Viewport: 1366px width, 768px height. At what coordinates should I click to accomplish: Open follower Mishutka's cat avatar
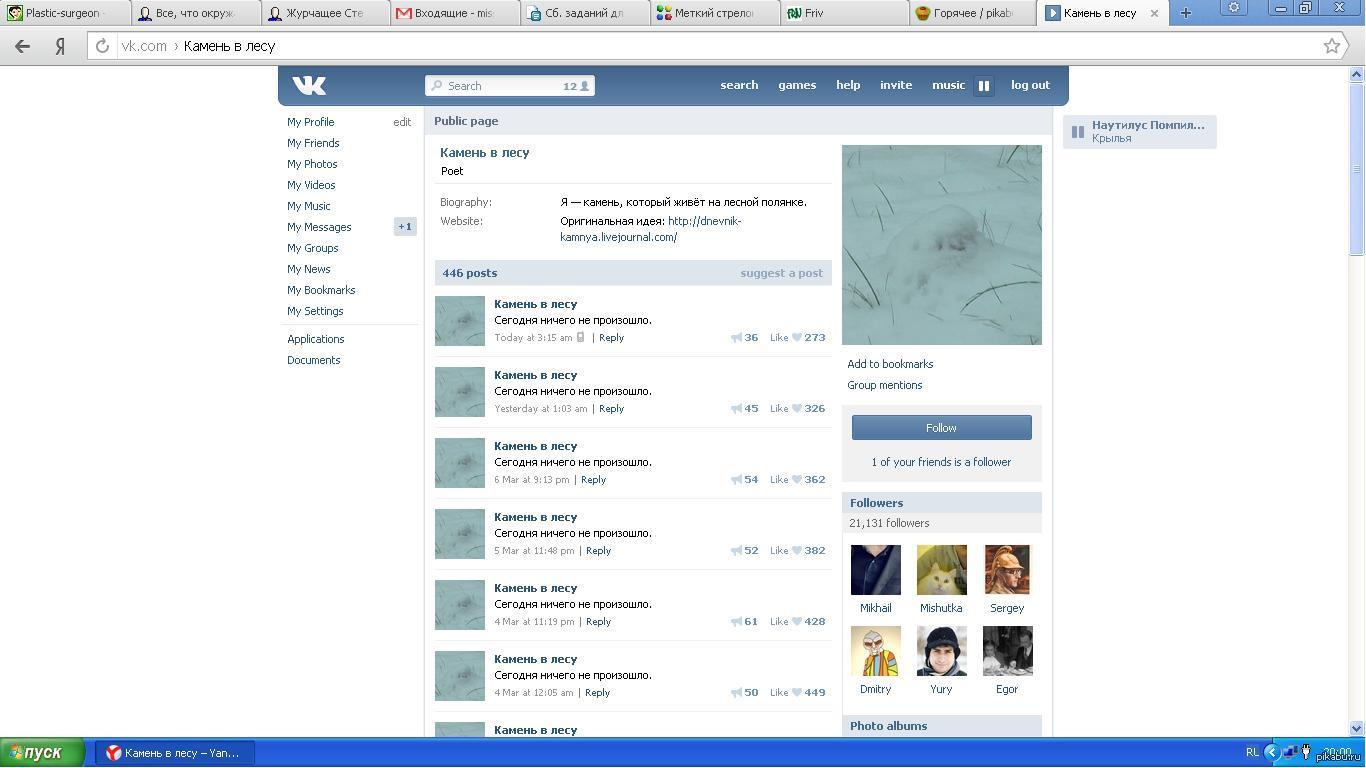941,570
